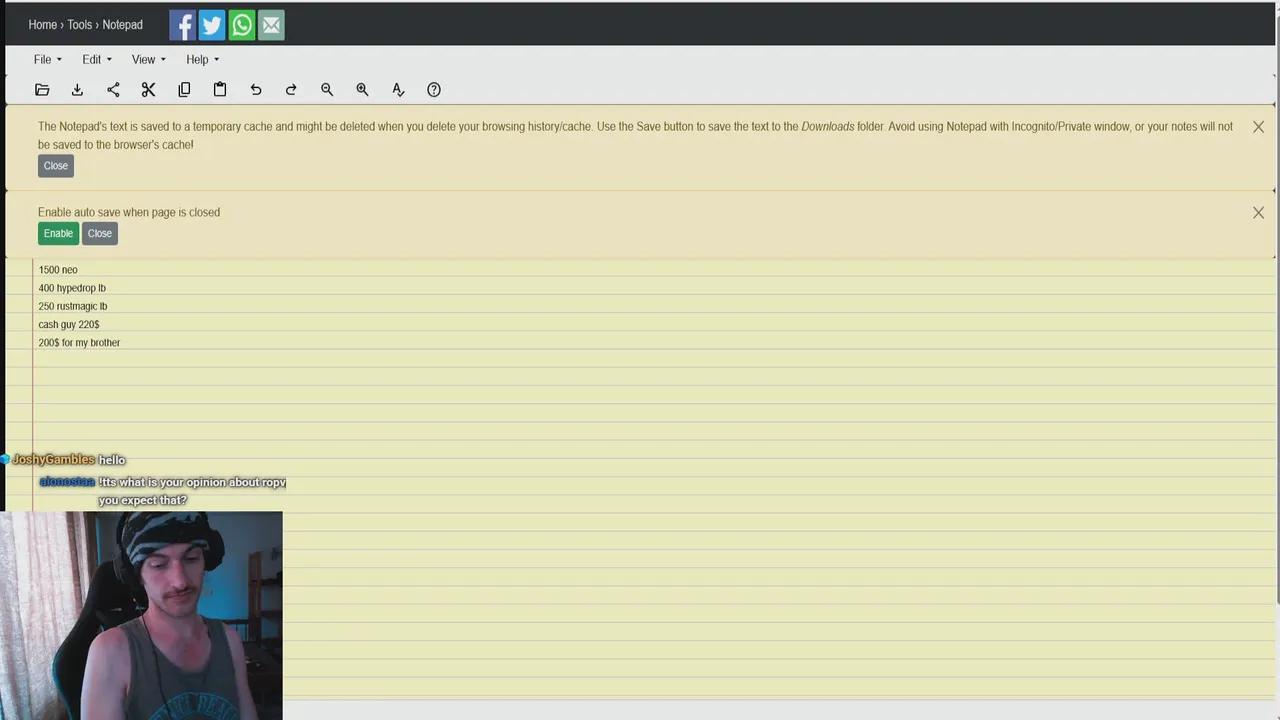This screenshot has height=720, width=1280.
Task: Undo last change icon
Action: tap(256, 90)
